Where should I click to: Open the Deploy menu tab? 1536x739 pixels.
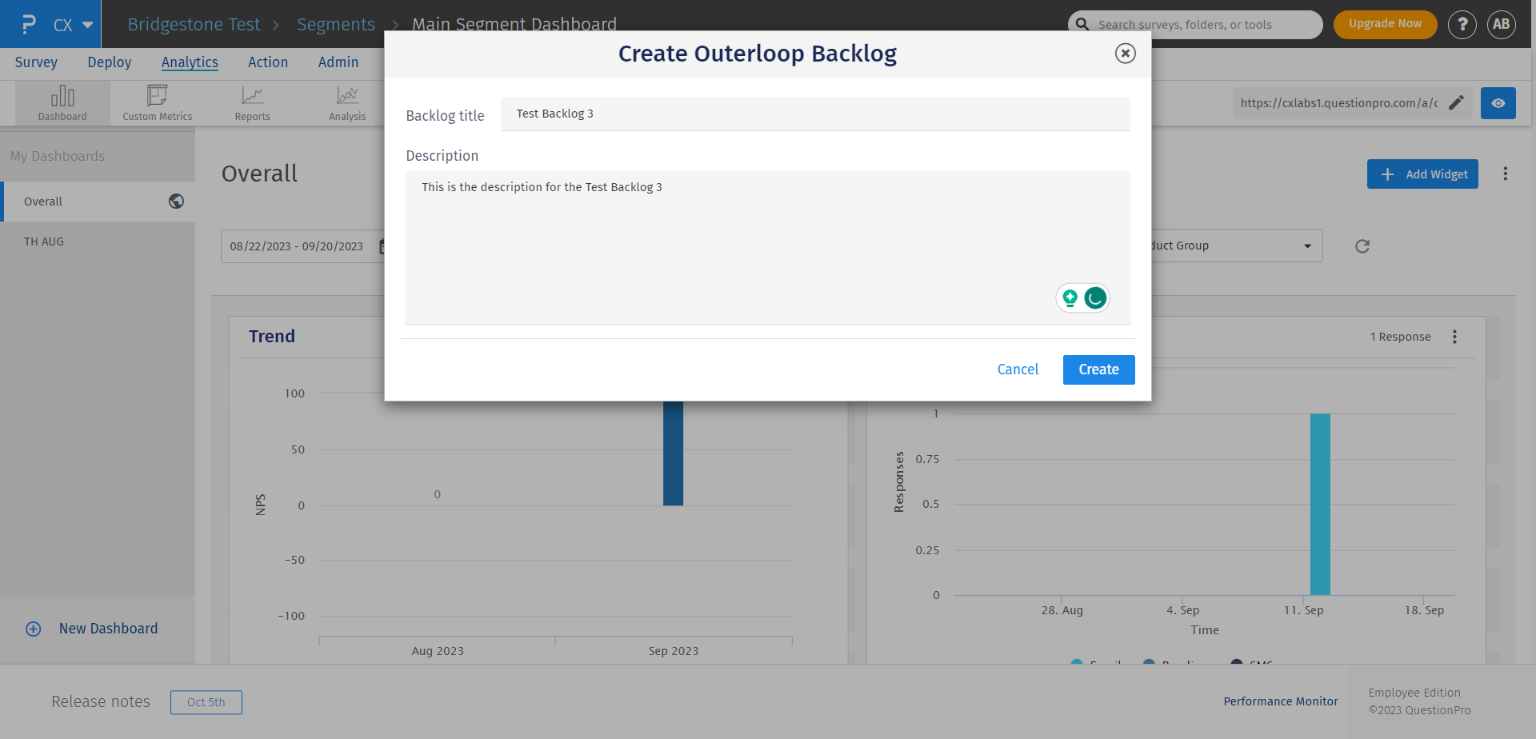coord(109,62)
